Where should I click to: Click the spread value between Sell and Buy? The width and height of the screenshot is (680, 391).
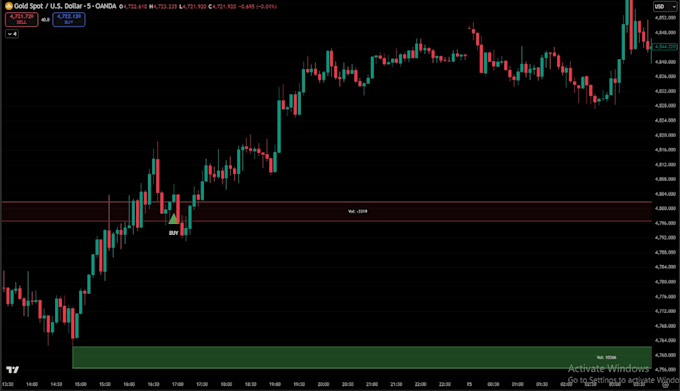(x=45, y=20)
